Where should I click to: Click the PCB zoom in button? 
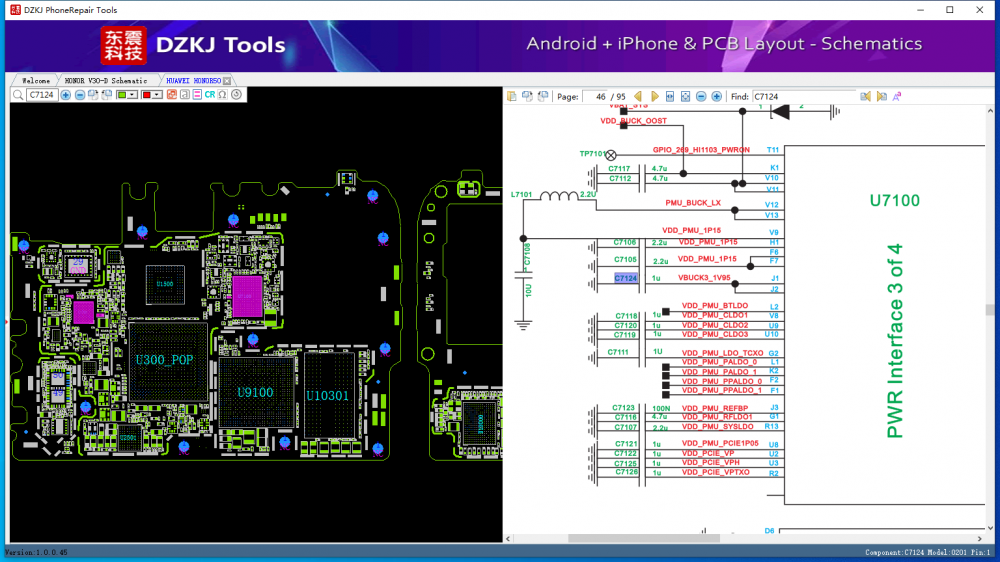click(66, 95)
